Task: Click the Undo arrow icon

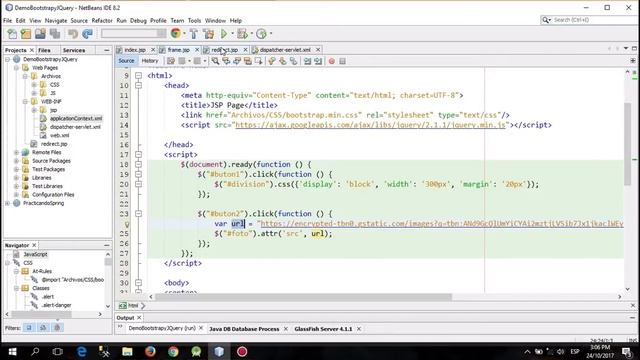Action: [x=73, y=34]
